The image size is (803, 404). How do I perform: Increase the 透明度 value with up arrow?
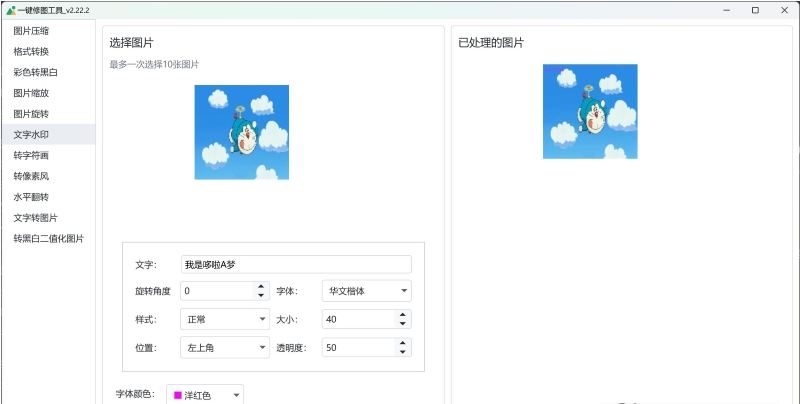pos(403,343)
